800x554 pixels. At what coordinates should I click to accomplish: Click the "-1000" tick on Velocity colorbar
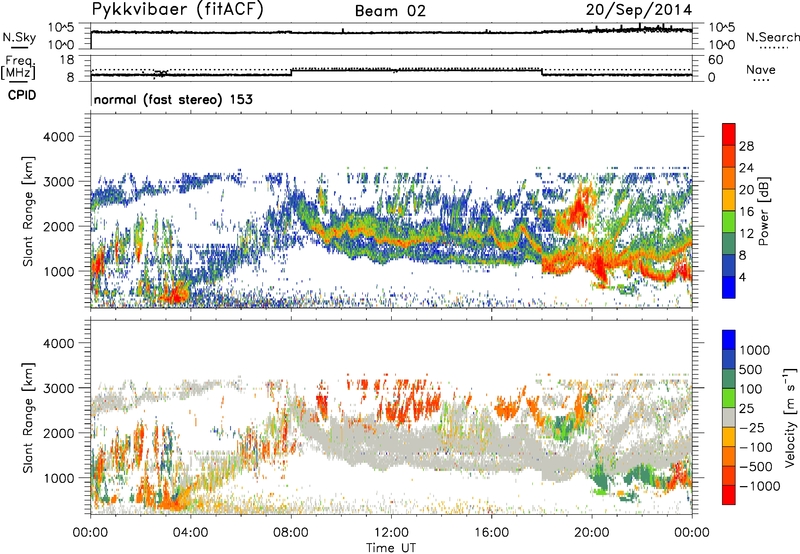click(760, 486)
